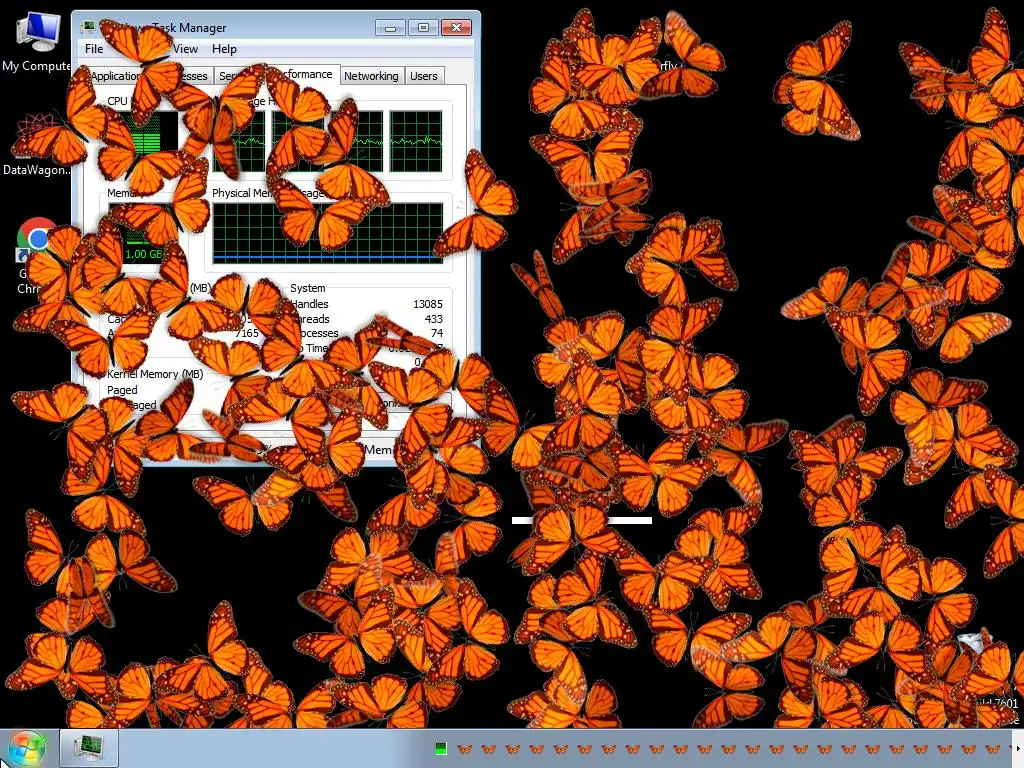Open the File menu in Task Manager
This screenshot has height=768, width=1024.
click(x=94, y=49)
